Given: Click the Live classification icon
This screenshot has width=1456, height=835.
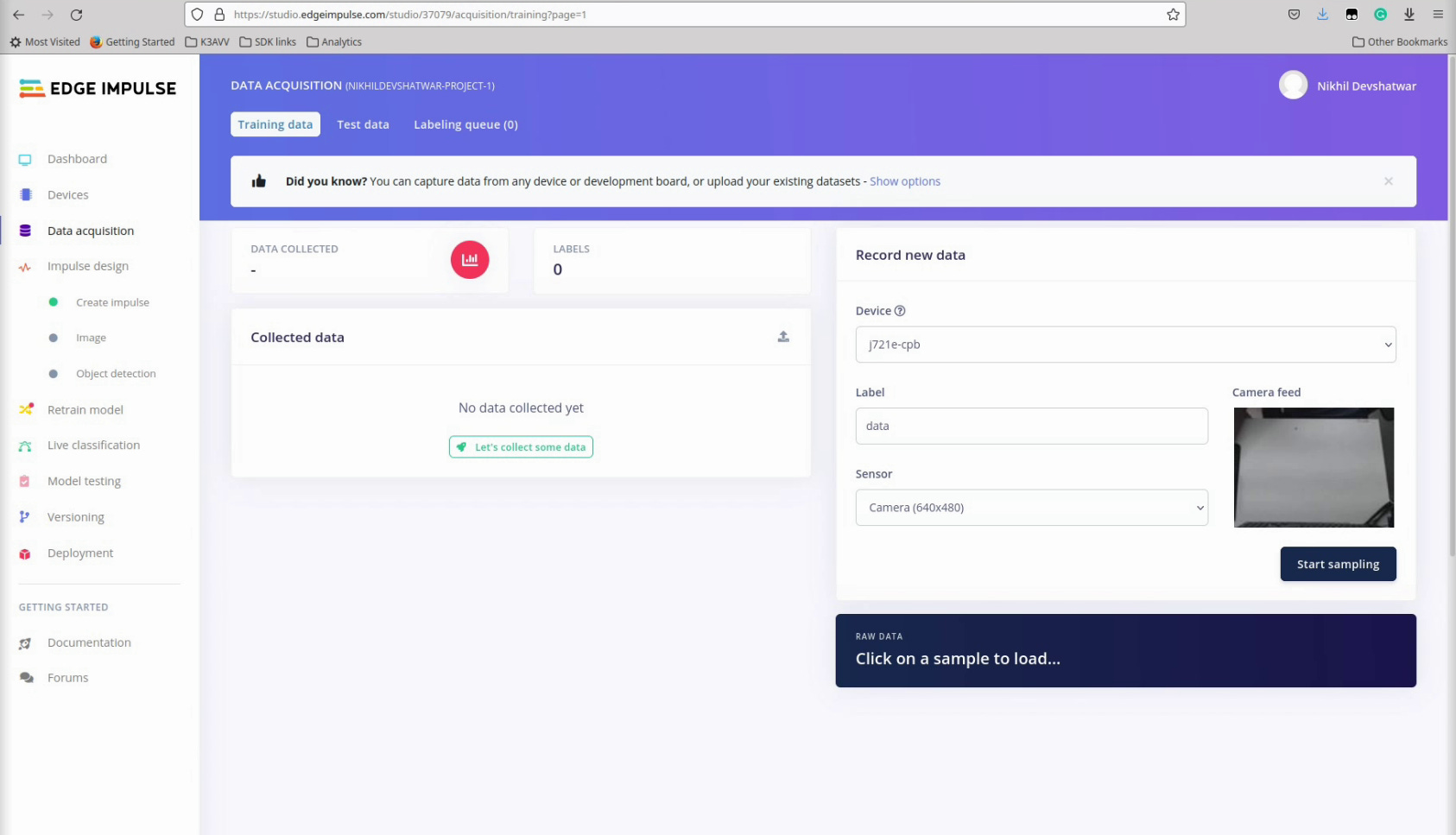Looking at the screenshot, I should (x=25, y=446).
